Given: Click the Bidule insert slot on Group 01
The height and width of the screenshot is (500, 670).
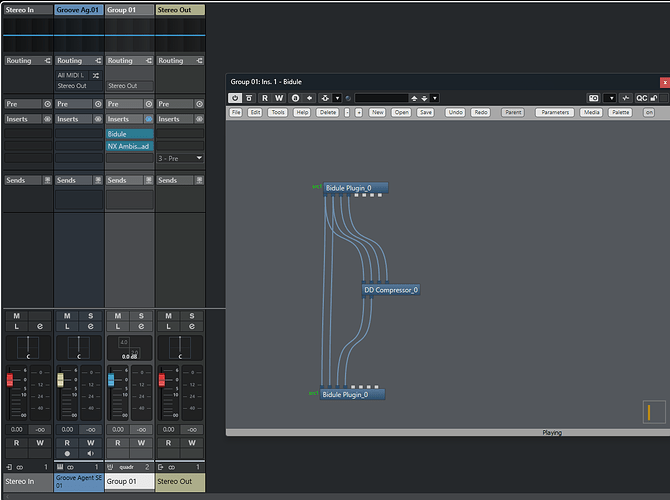Looking at the screenshot, I should pyautogui.click(x=129, y=134).
